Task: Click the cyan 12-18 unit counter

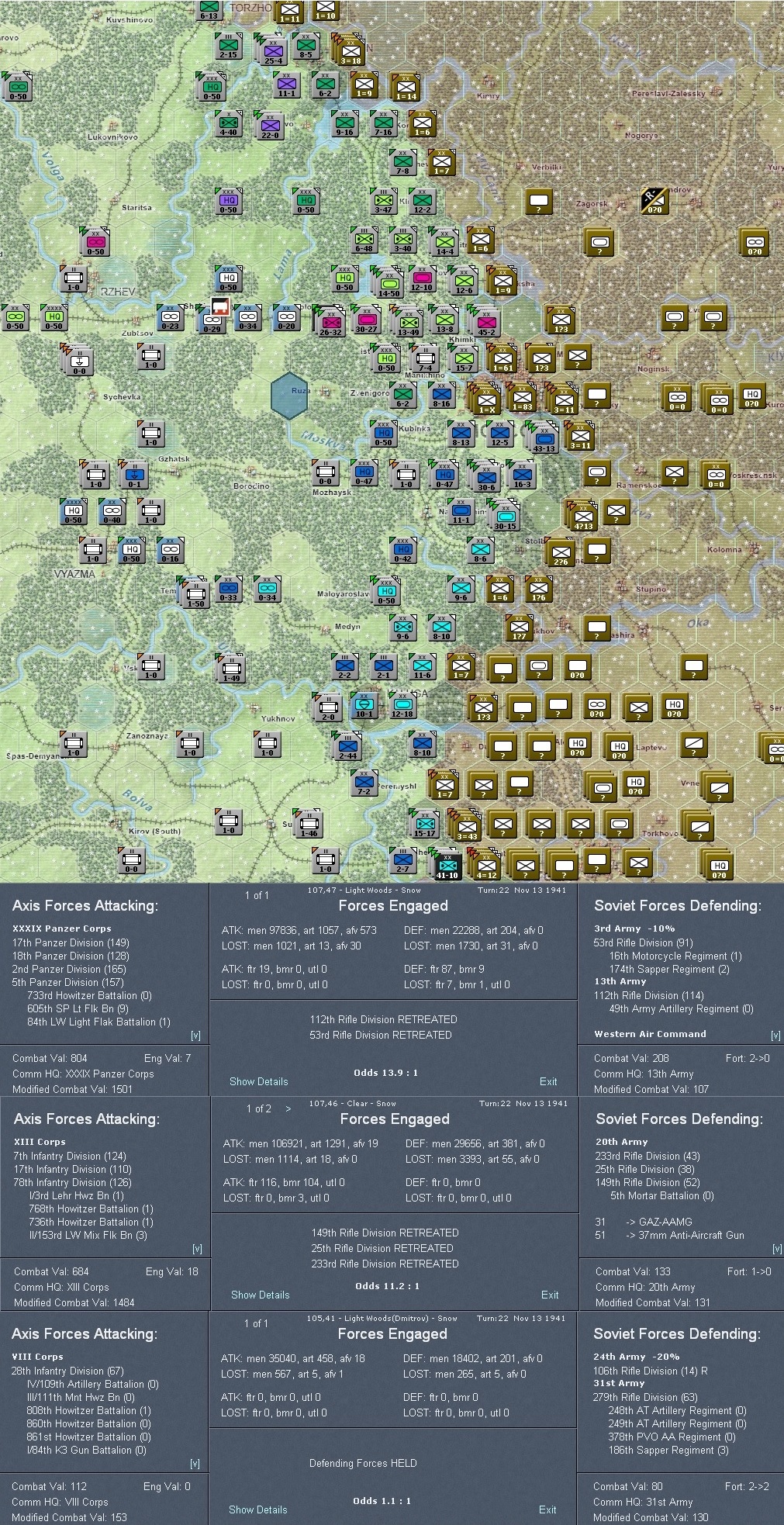Action: 402,704
